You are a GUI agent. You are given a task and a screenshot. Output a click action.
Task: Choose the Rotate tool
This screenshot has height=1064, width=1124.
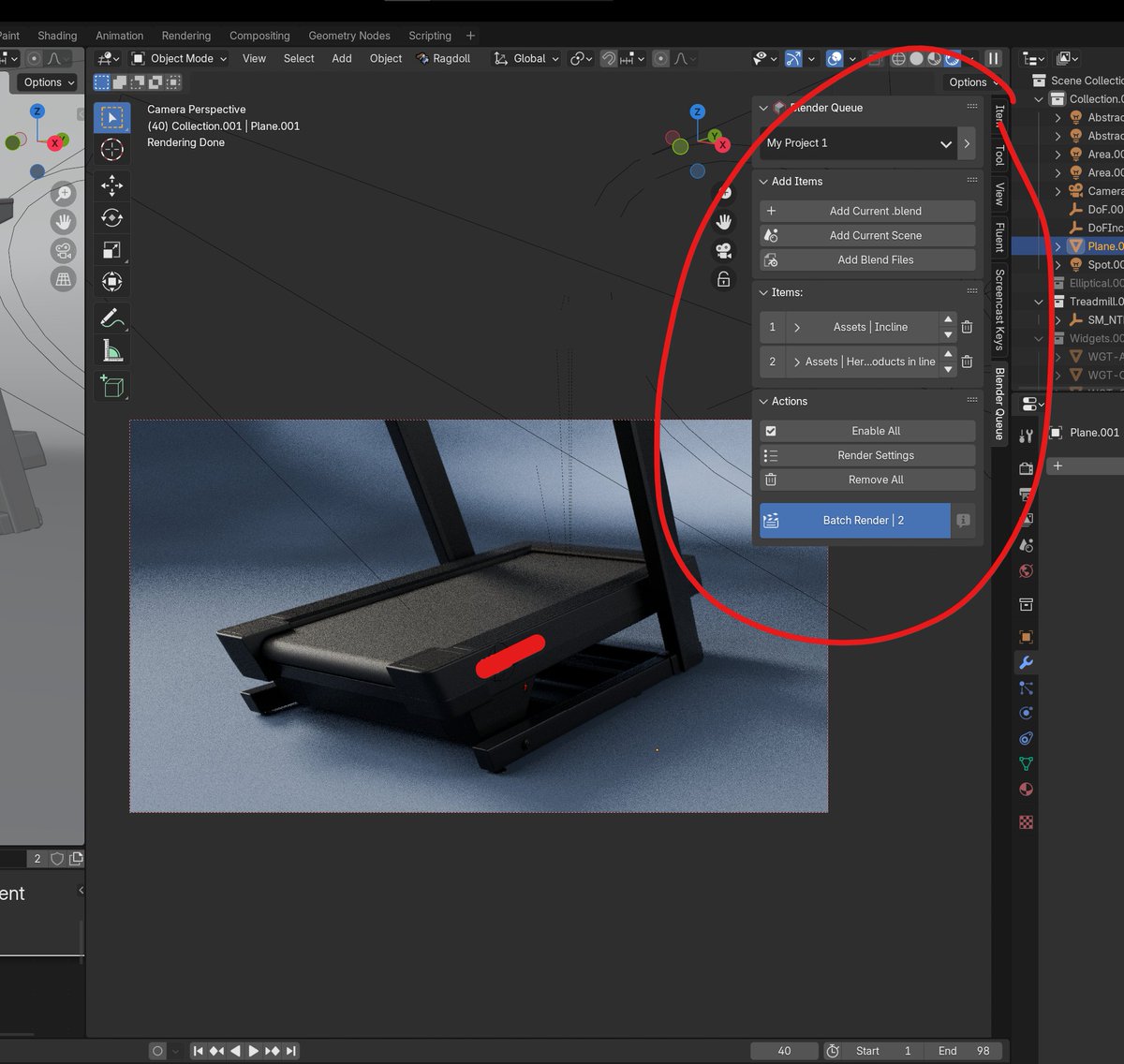pyautogui.click(x=111, y=218)
